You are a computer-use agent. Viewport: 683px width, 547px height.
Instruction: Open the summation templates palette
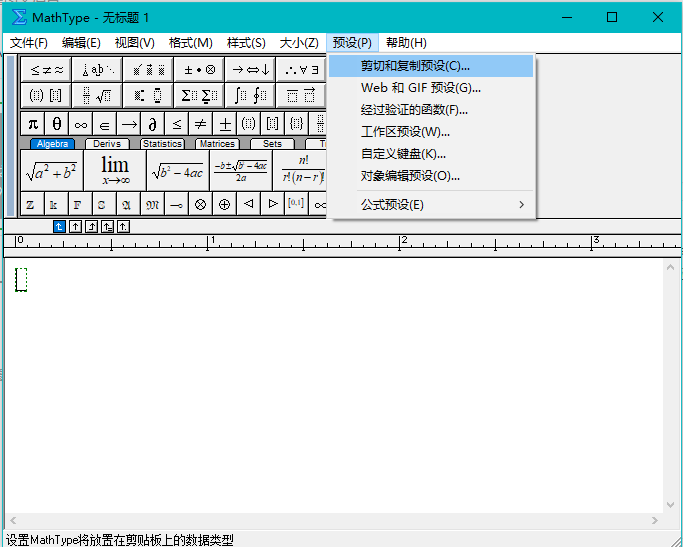199,95
